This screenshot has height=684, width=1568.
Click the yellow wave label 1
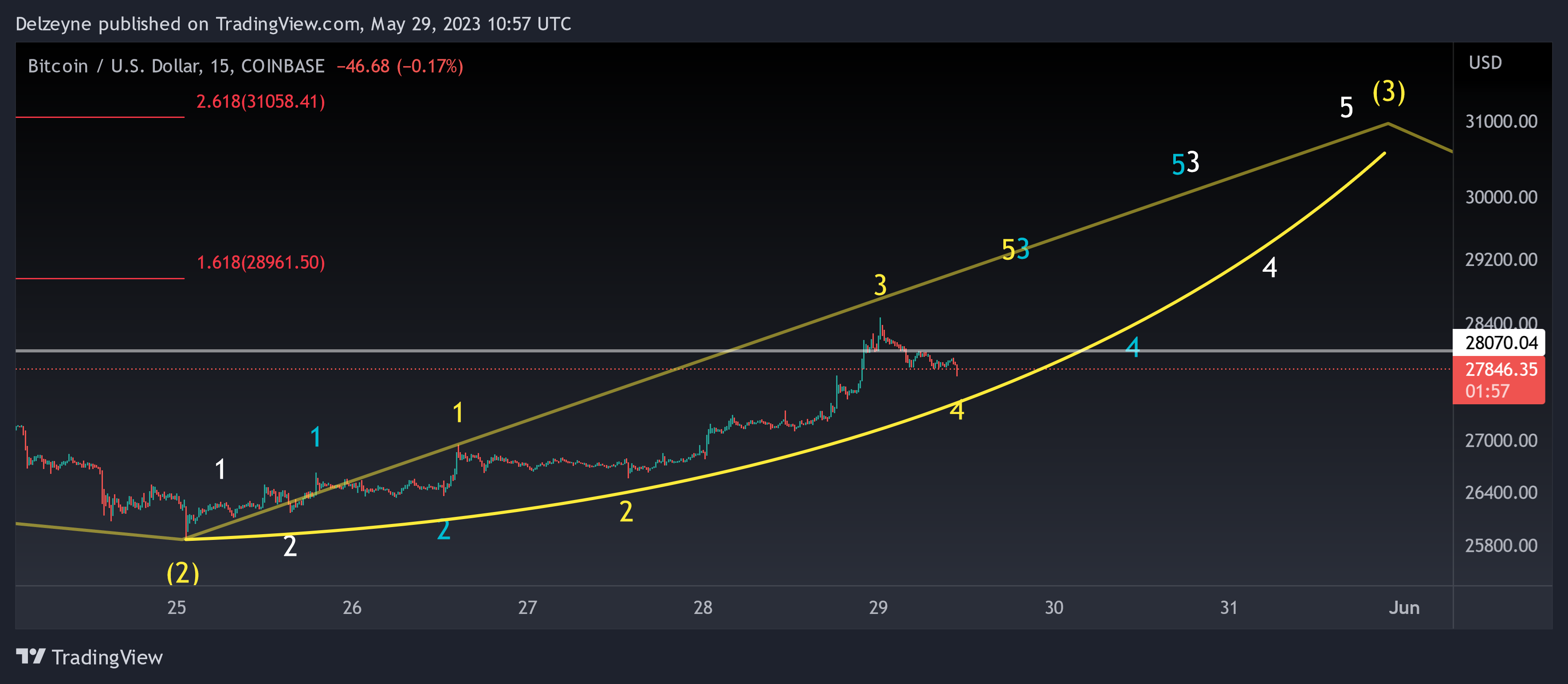(x=458, y=413)
